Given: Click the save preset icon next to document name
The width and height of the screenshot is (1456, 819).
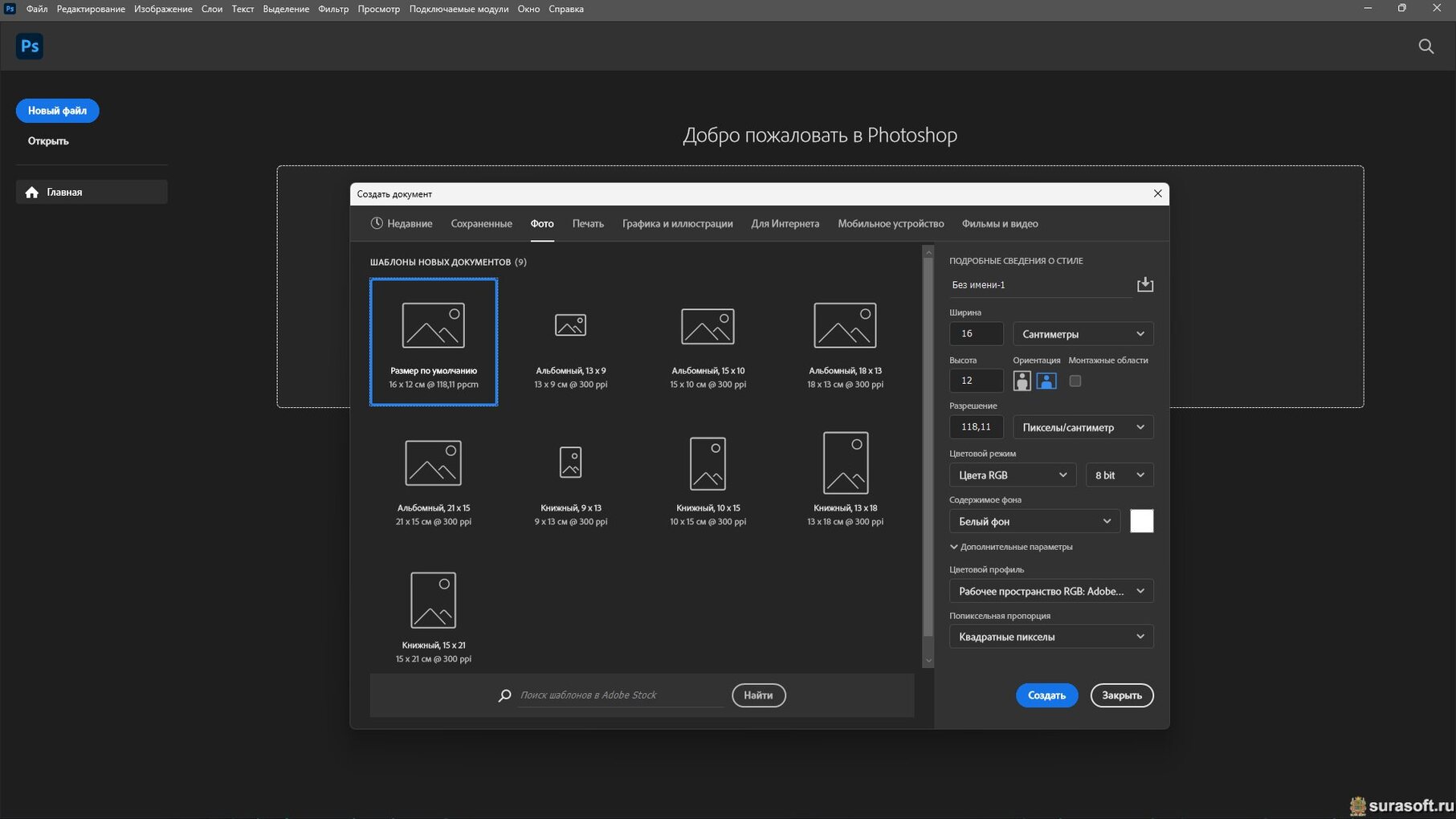Looking at the screenshot, I should point(1145,285).
